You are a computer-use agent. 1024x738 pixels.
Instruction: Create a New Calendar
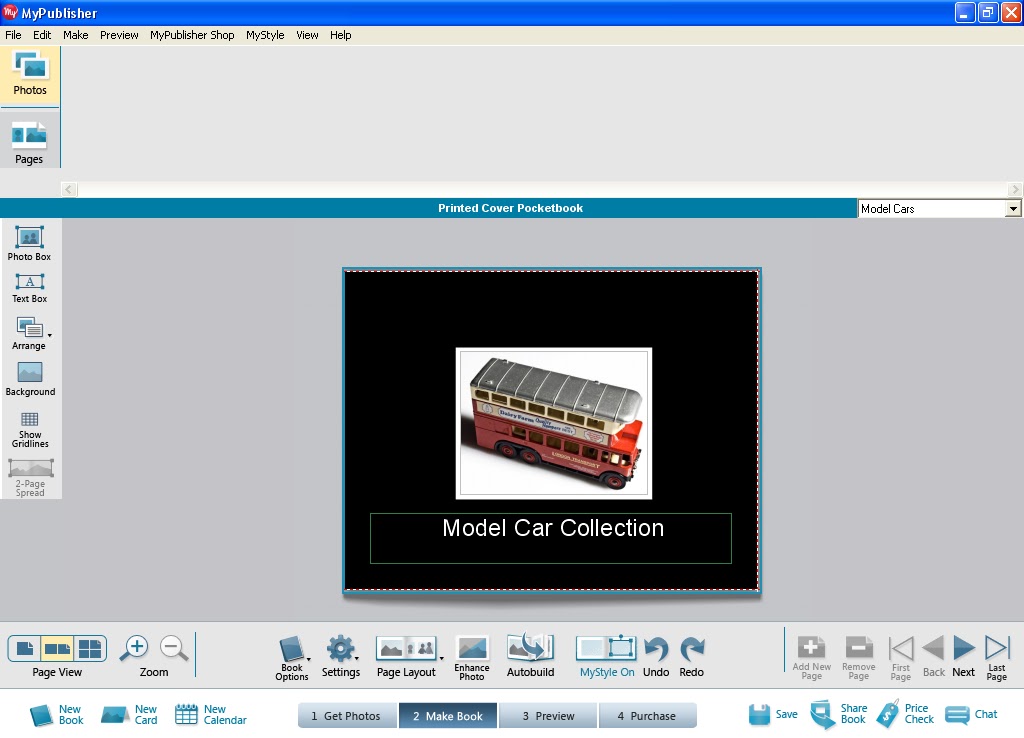click(211, 714)
